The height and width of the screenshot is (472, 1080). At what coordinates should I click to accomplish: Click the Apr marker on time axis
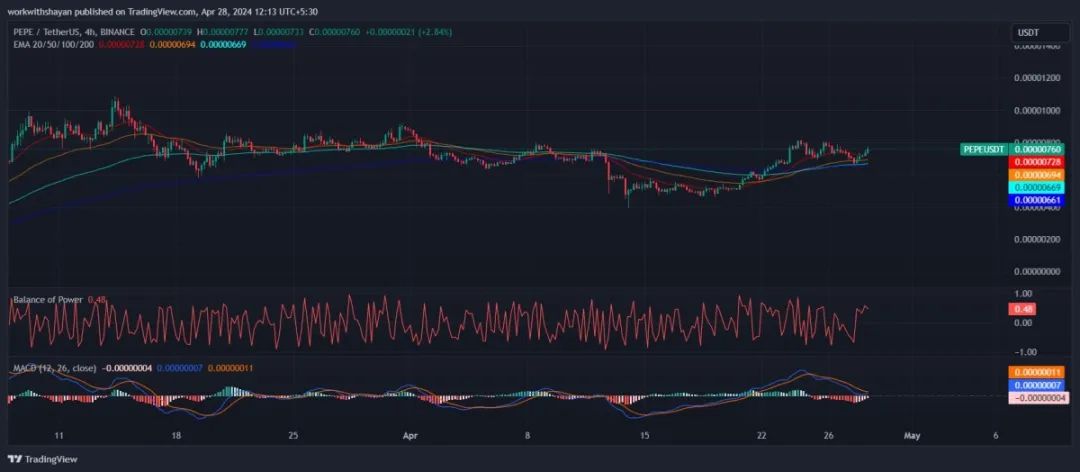(407, 436)
